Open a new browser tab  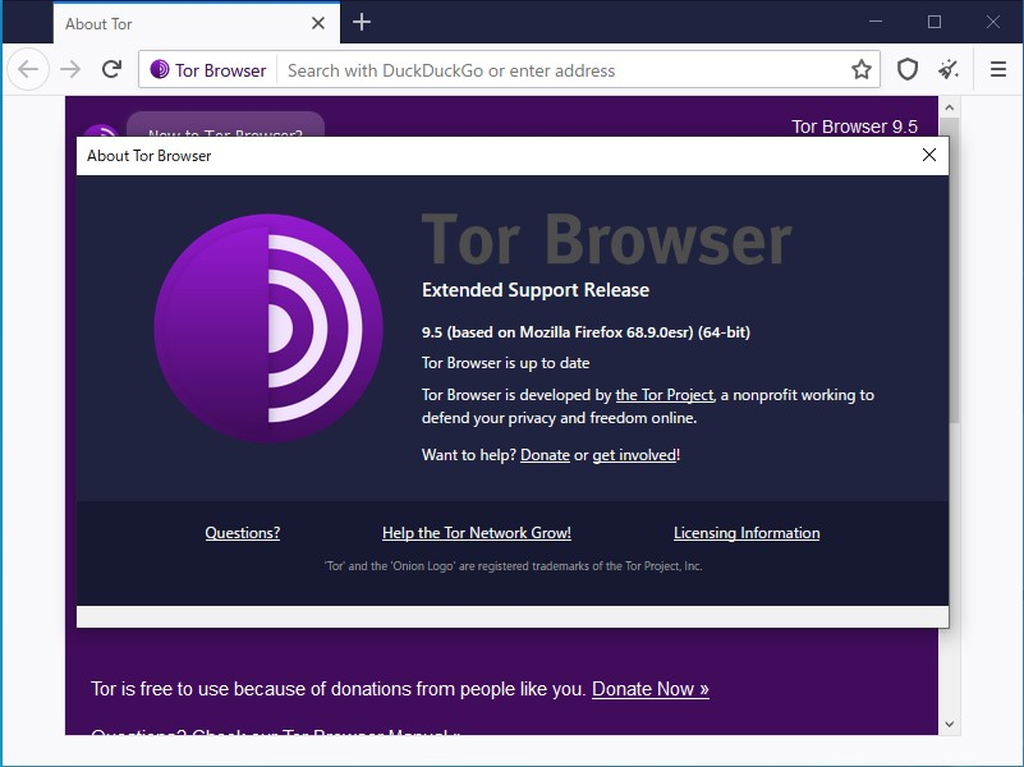[361, 22]
